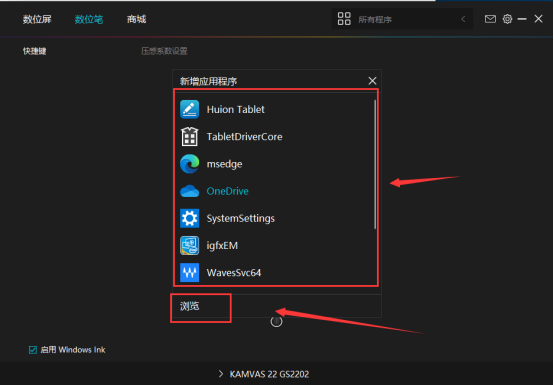Switch to the 数位笔 tab

89,19
